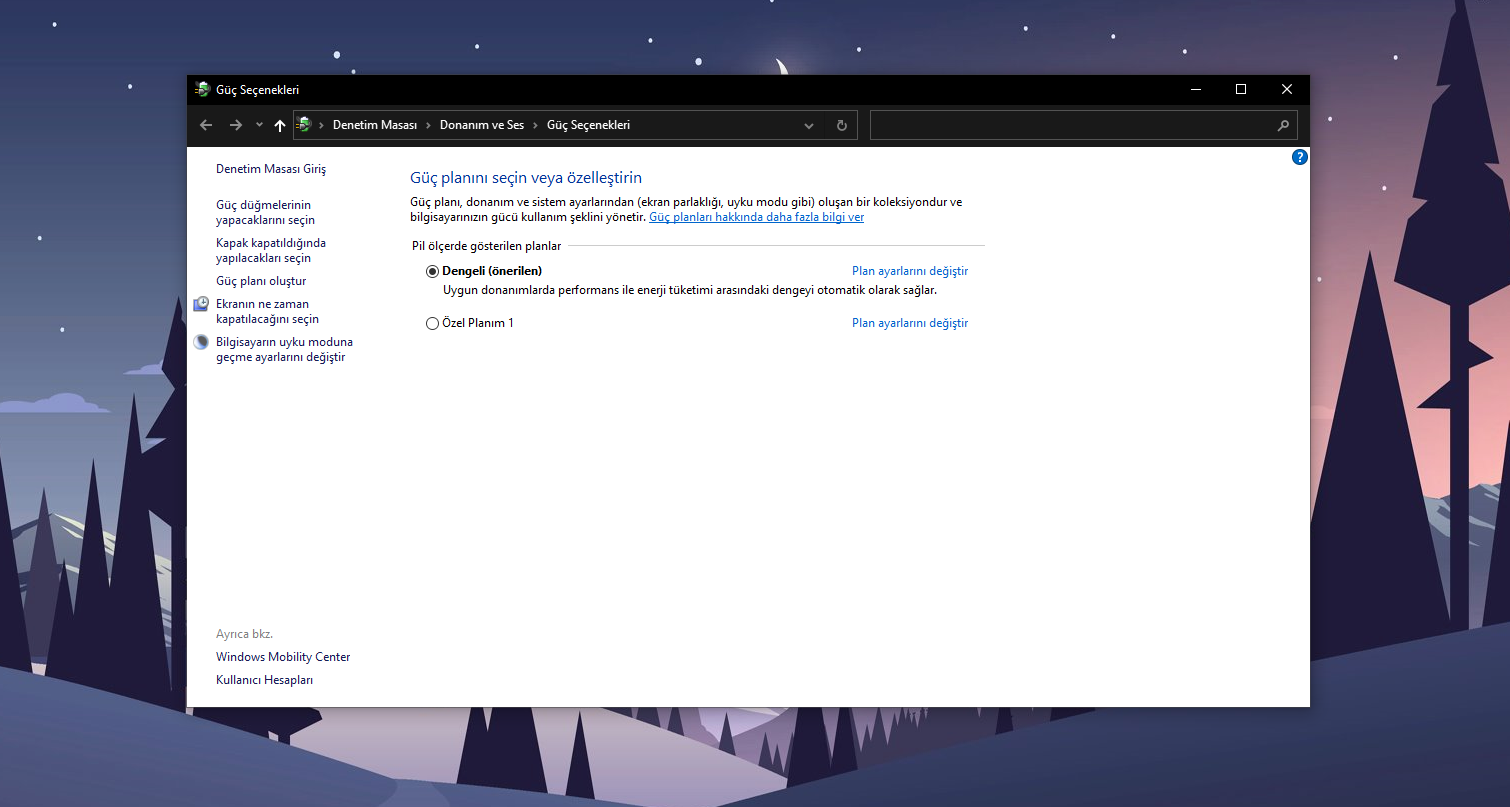Minimize the Güç Seçenekleri window
The image size is (1510, 807).
pyautogui.click(x=1196, y=90)
